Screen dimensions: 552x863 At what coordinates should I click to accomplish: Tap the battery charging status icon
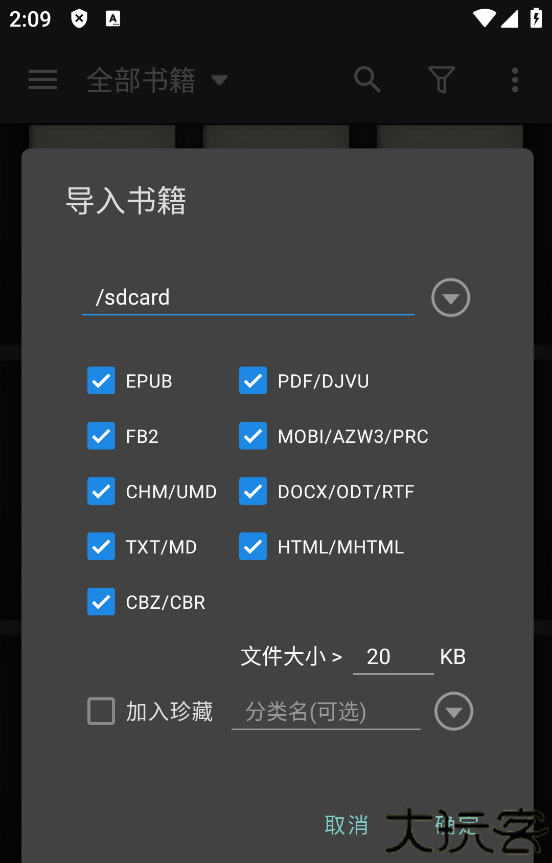click(535, 18)
